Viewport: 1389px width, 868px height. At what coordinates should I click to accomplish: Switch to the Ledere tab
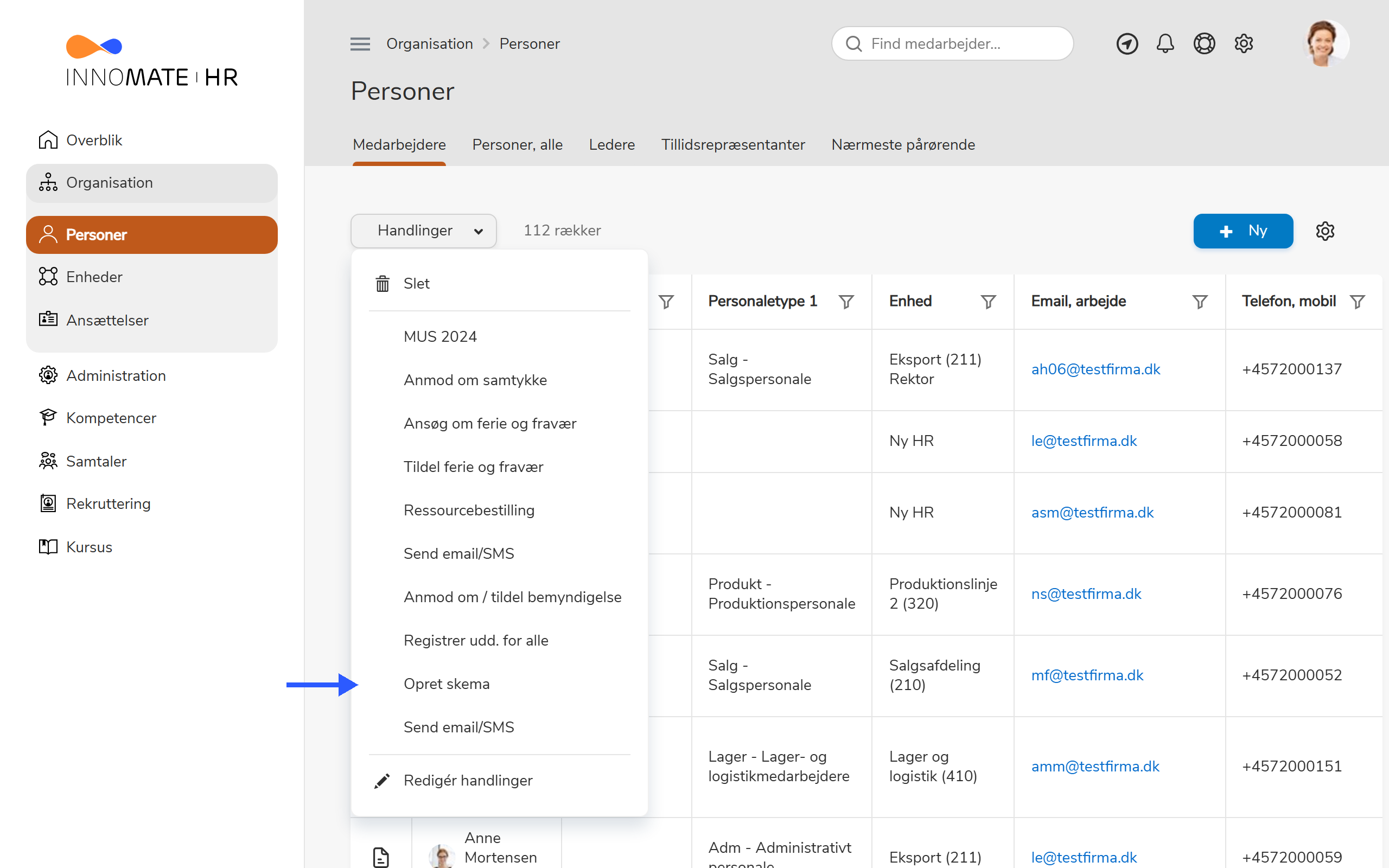(611, 145)
